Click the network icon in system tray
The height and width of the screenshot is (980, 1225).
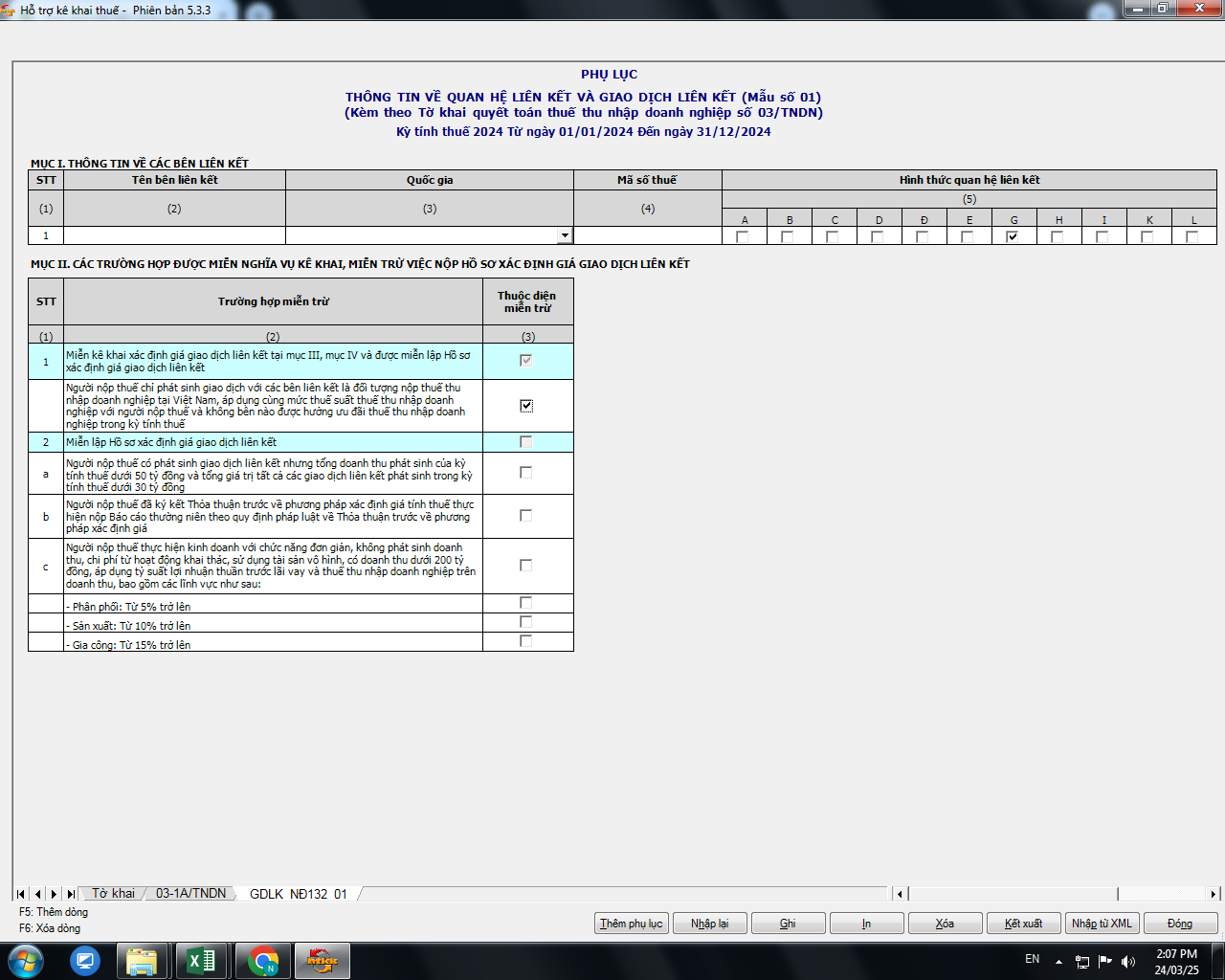coord(1082,961)
